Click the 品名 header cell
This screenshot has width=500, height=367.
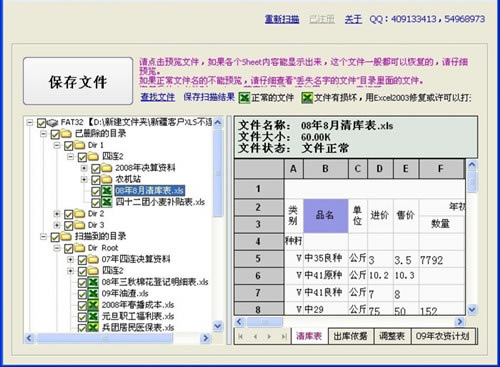click(x=325, y=215)
